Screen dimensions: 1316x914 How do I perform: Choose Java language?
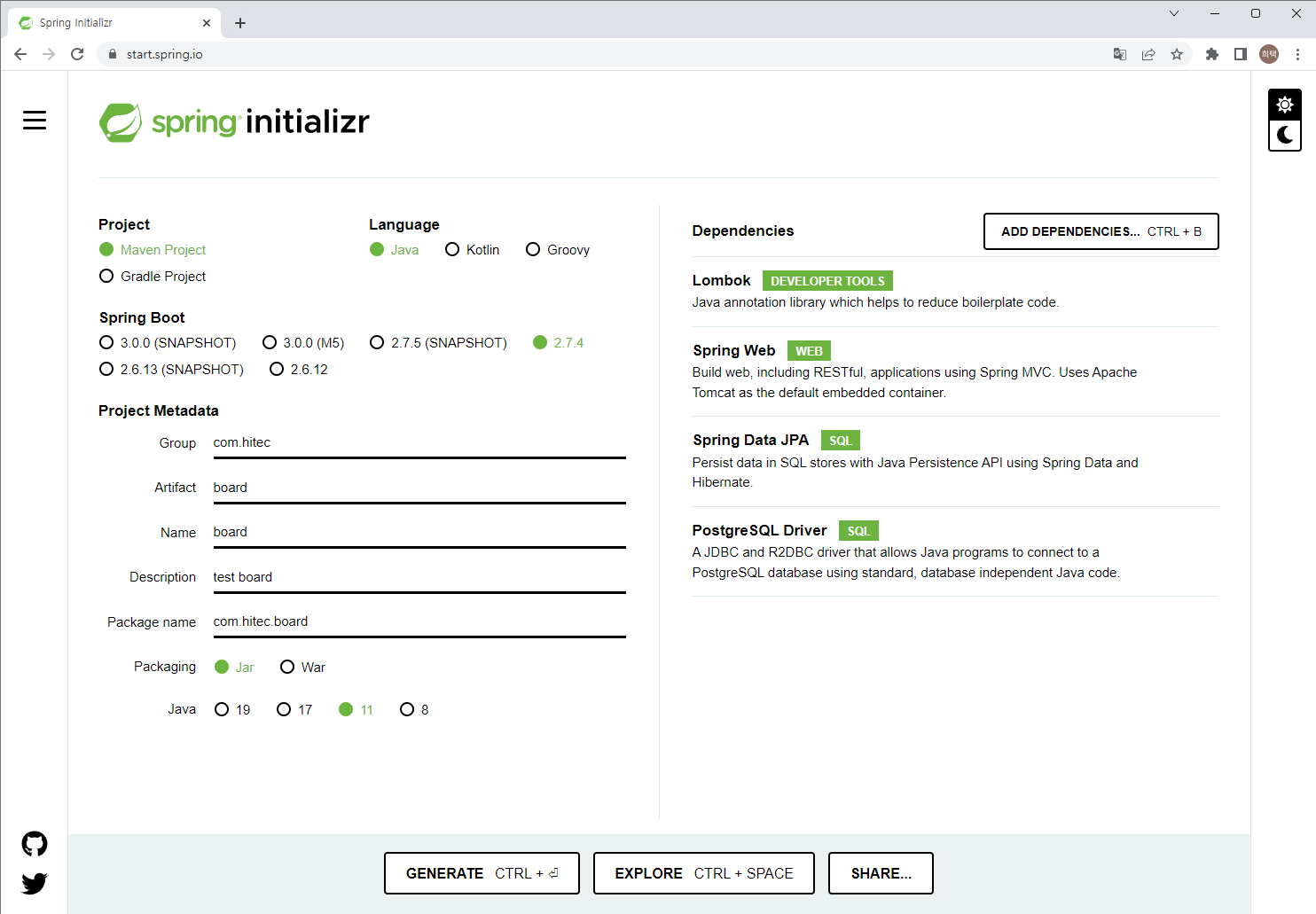[x=395, y=250]
